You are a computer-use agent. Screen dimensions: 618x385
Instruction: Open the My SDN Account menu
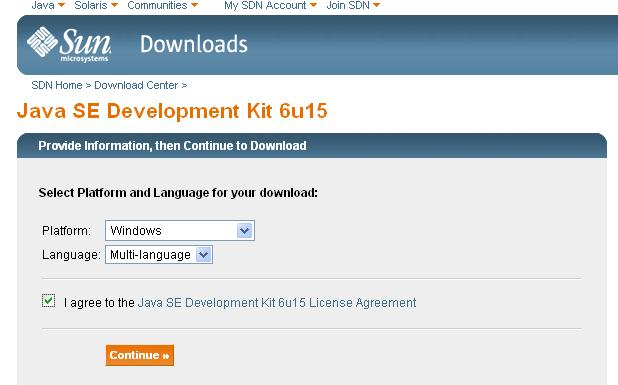[270, 5]
